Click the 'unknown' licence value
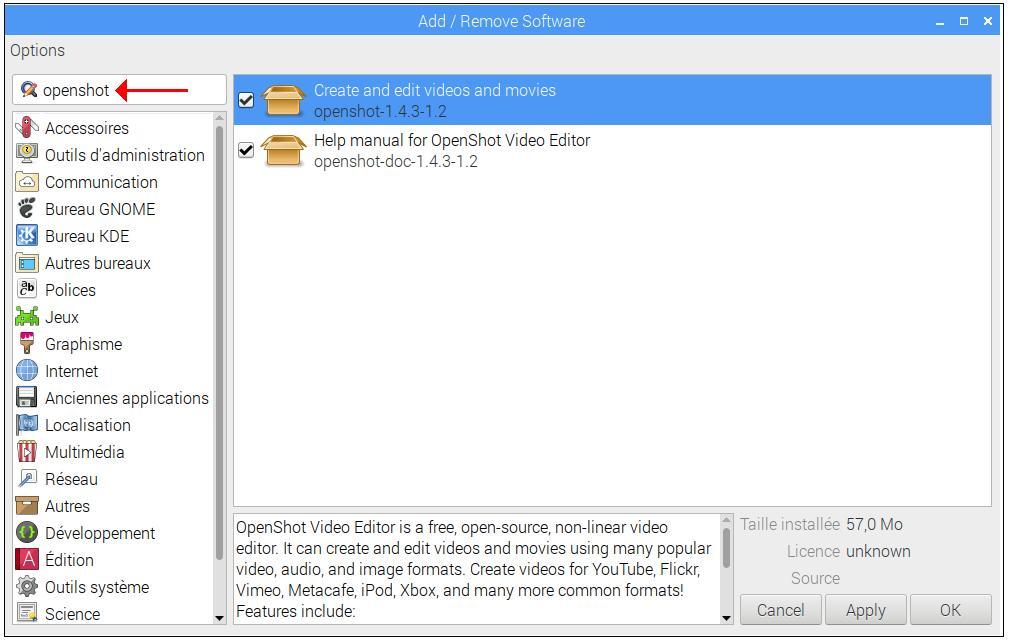The width and height of the screenshot is (1010, 641). (x=878, y=551)
